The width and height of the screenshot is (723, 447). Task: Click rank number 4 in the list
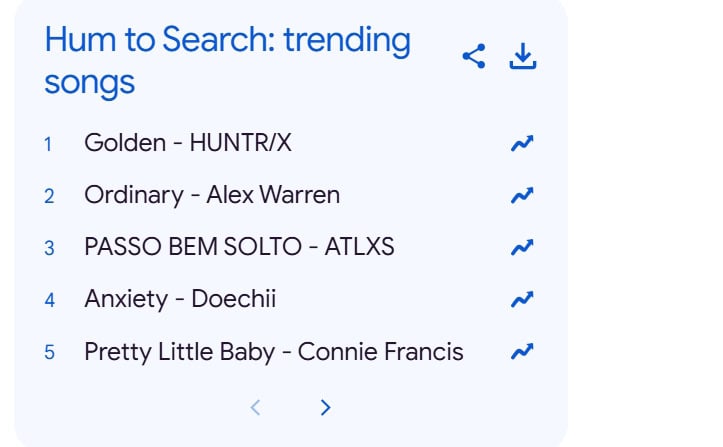pyautogui.click(x=49, y=300)
